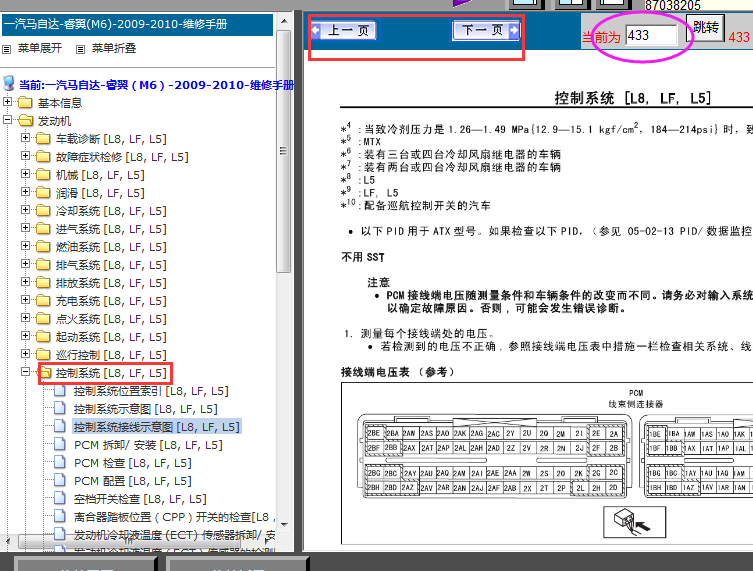Screen dimensions: 753x571
Task: Expand the 充电系统 [L8, LF, L5] node
Action: (x=25, y=300)
